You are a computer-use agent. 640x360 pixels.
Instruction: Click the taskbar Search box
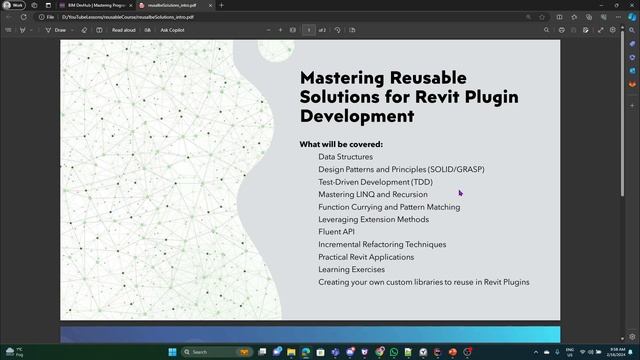point(216,352)
